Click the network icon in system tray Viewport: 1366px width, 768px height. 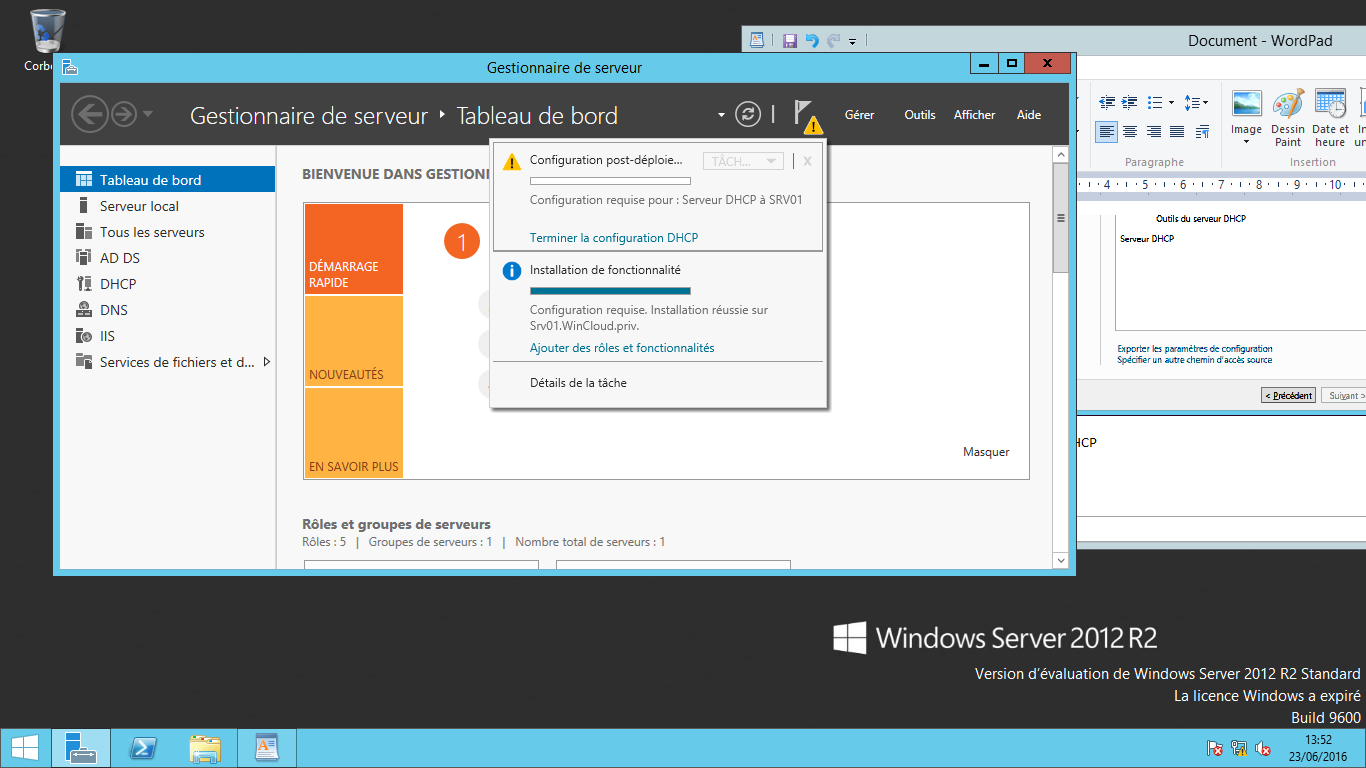(1238, 748)
